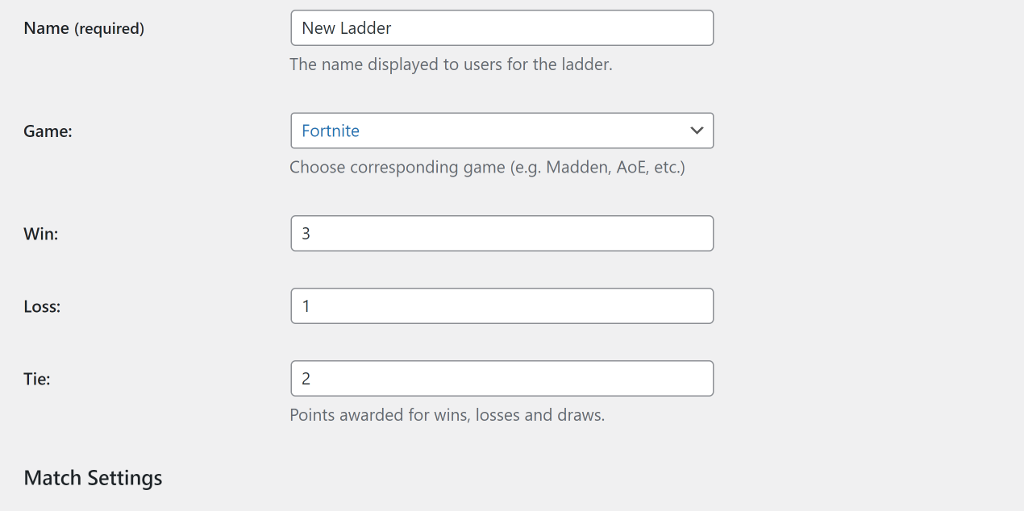Open the Game dropdown showing Fortnite
The image size is (1024, 511).
pyautogui.click(x=502, y=131)
